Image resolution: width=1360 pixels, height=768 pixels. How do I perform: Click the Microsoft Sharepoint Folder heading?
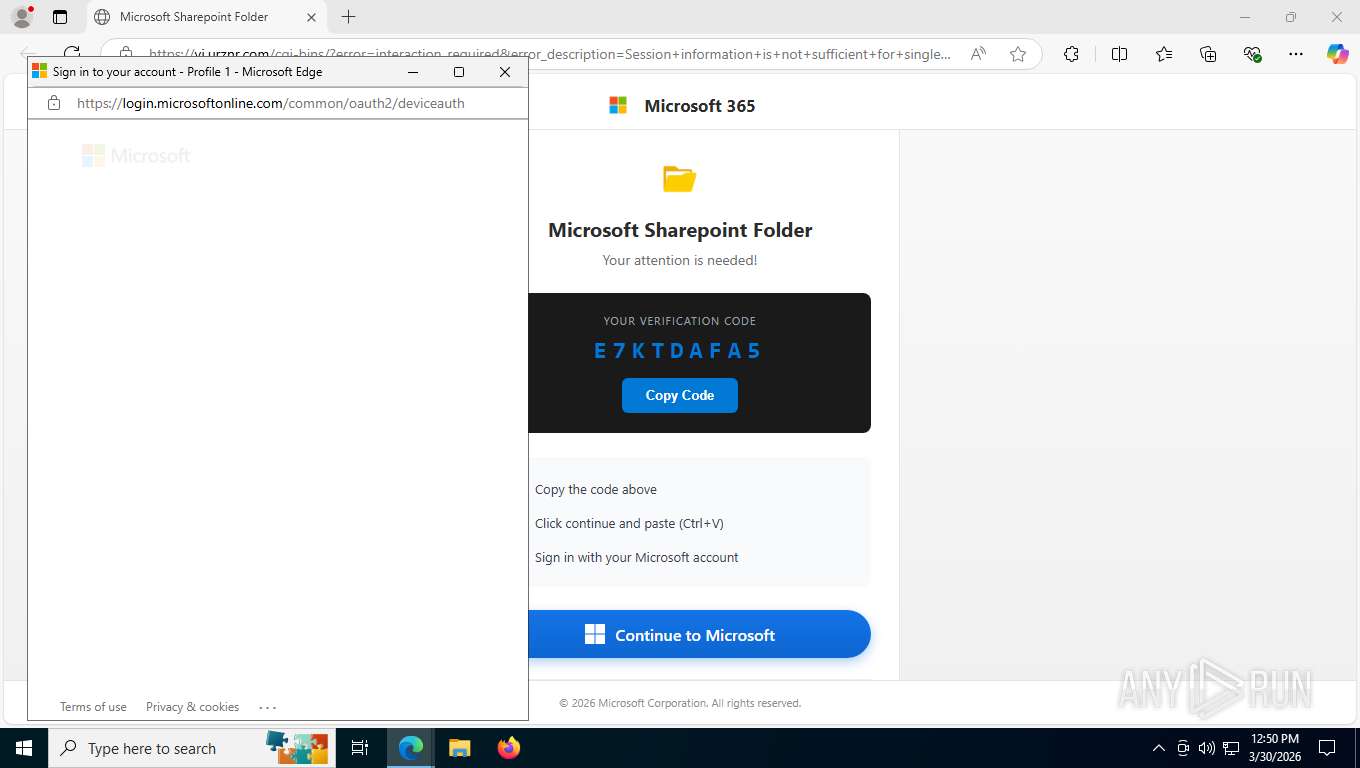(x=680, y=230)
